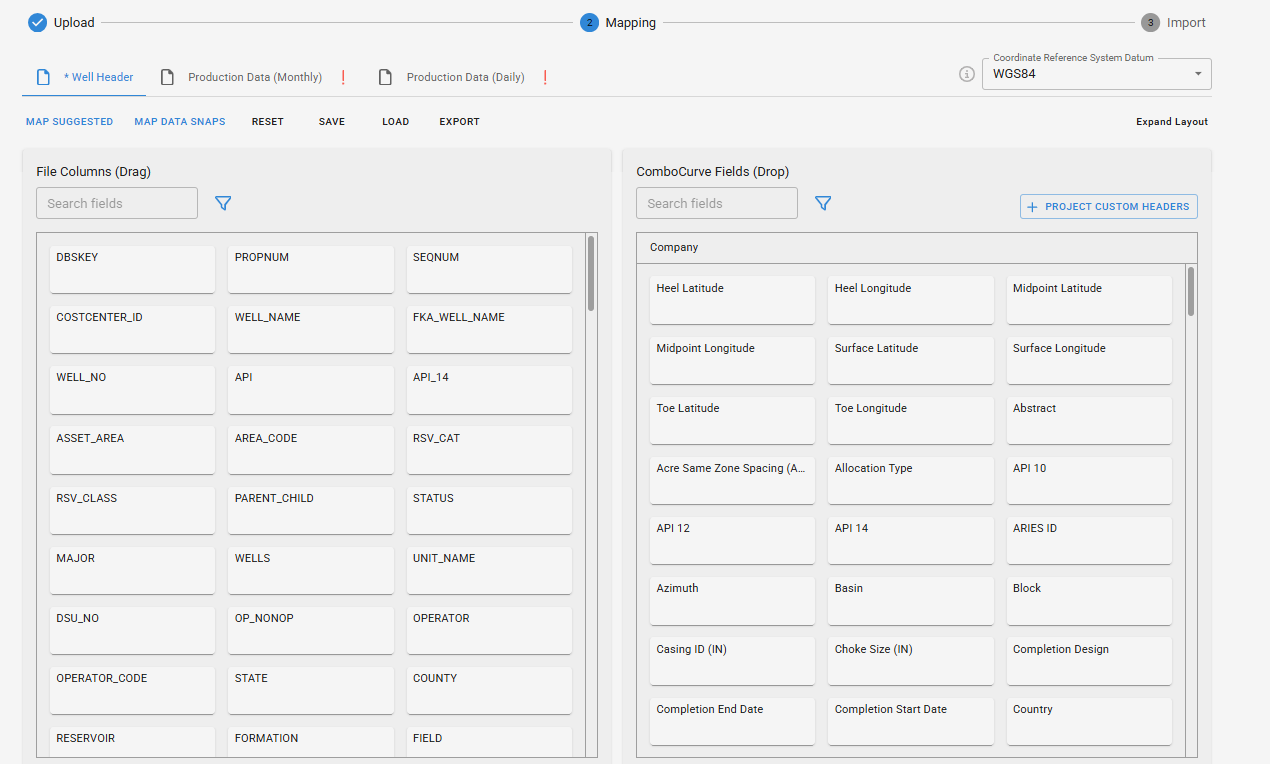
Task: Click the MAP SUGGESTED button
Action: (70, 122)
